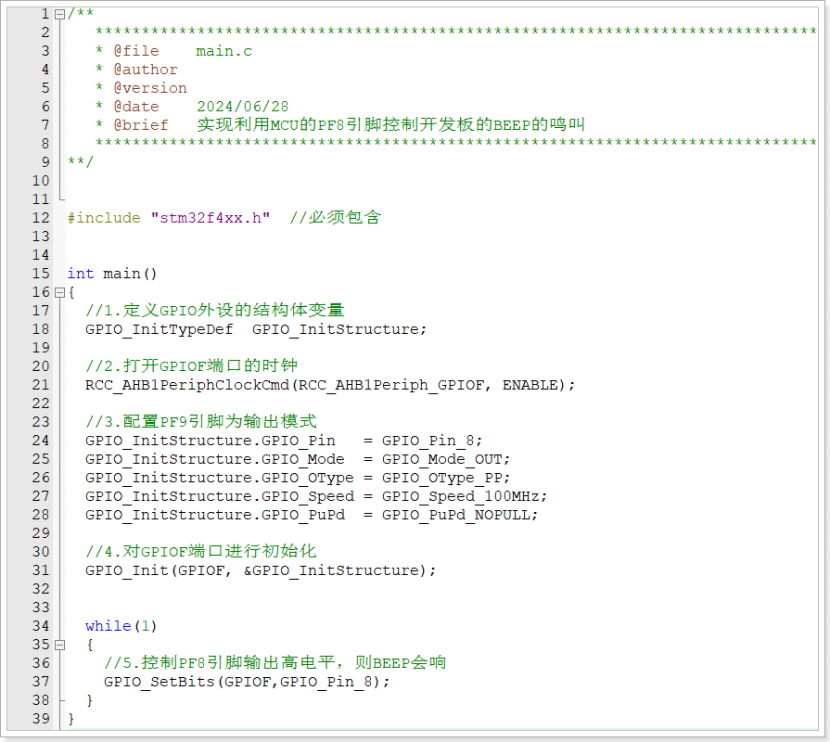The image size is (830, 742).
Task: Click the //必须包含 comment
Action: coord(335,218)
